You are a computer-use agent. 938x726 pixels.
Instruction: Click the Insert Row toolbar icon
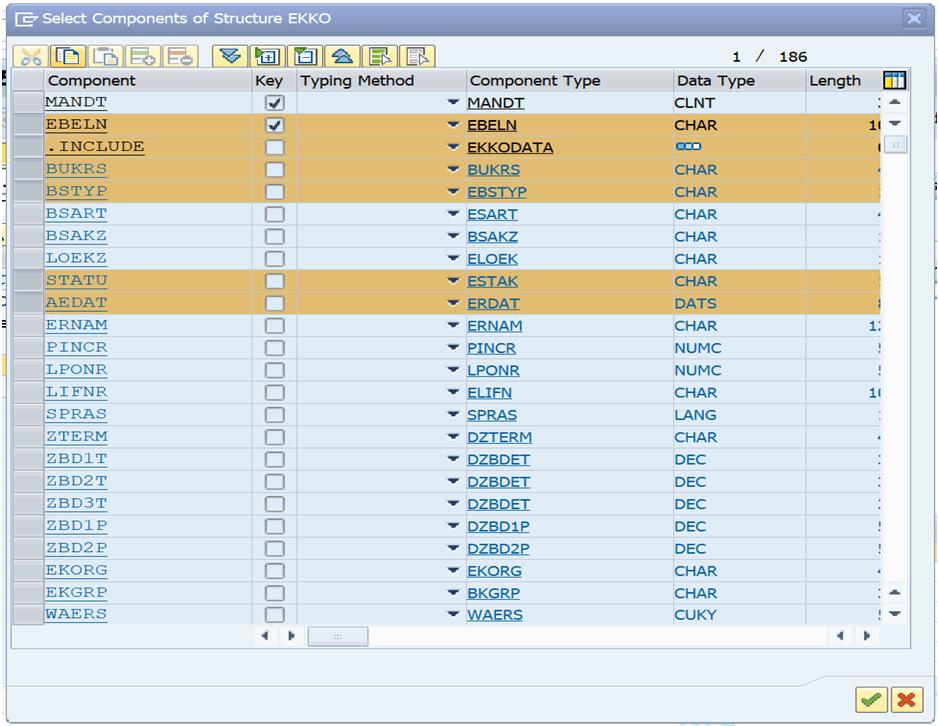[x=142, y=57]
